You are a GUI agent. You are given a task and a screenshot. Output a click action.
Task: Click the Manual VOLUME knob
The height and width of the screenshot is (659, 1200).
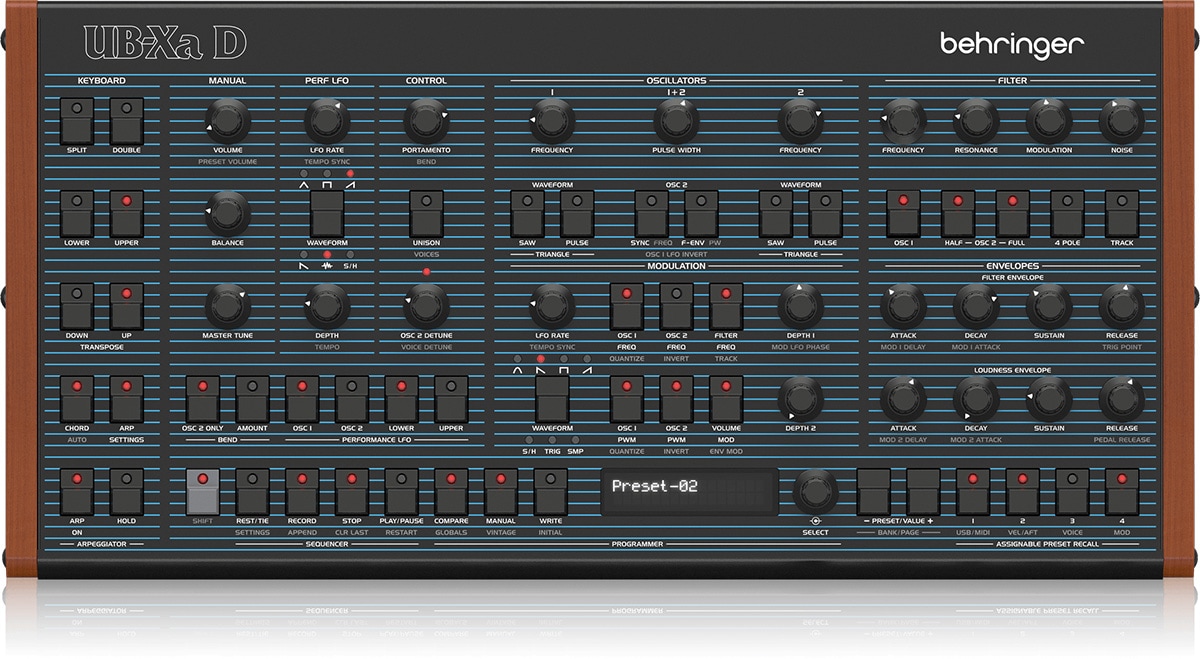tap(228, 120)
